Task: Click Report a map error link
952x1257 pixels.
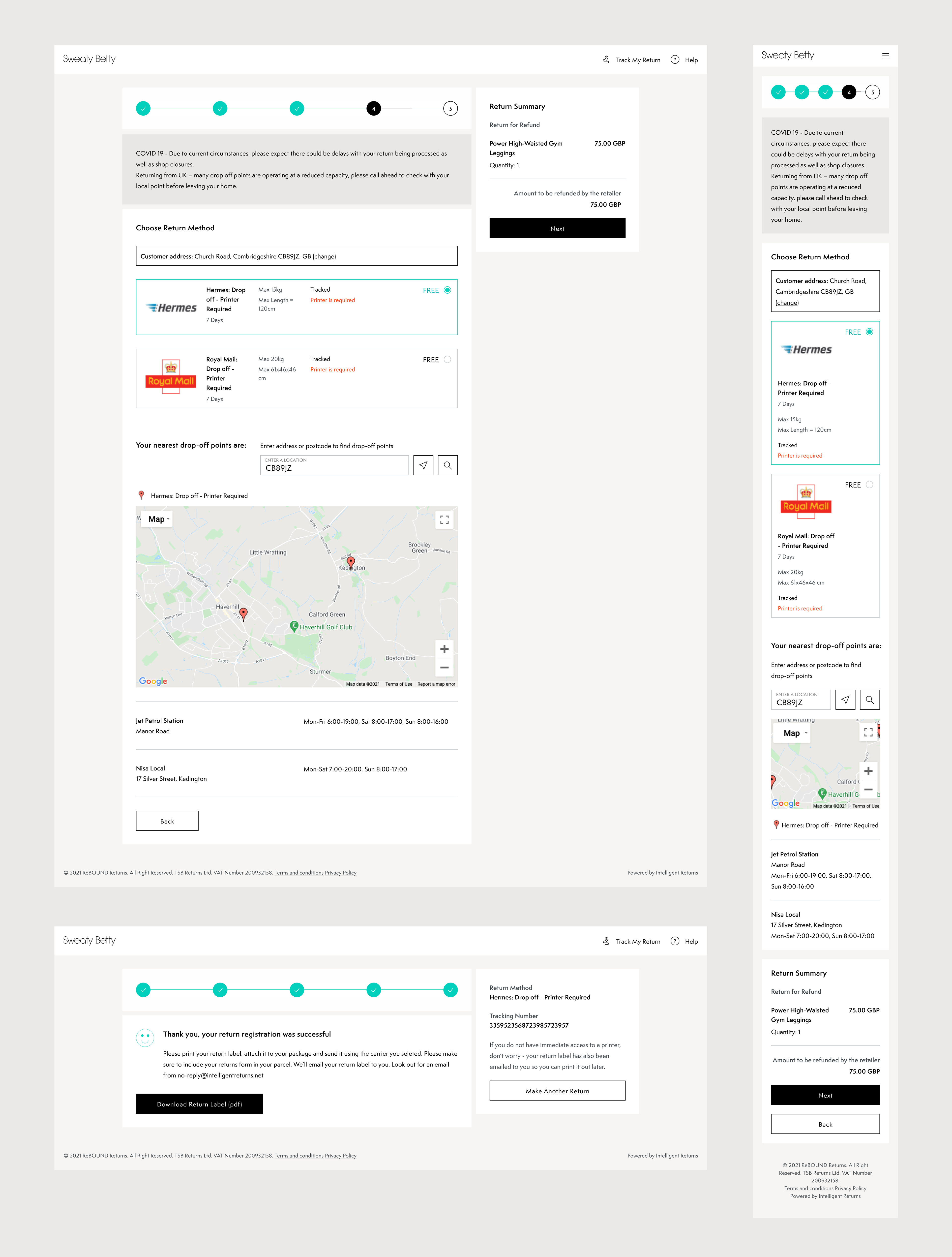Action: click(x=436, y=684)
